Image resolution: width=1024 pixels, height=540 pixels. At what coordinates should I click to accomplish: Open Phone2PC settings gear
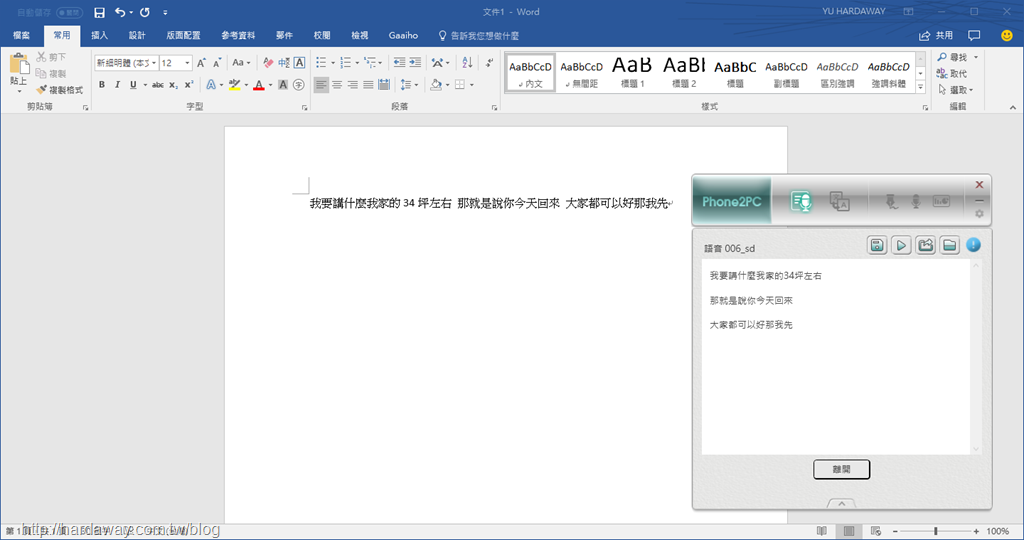979,214
